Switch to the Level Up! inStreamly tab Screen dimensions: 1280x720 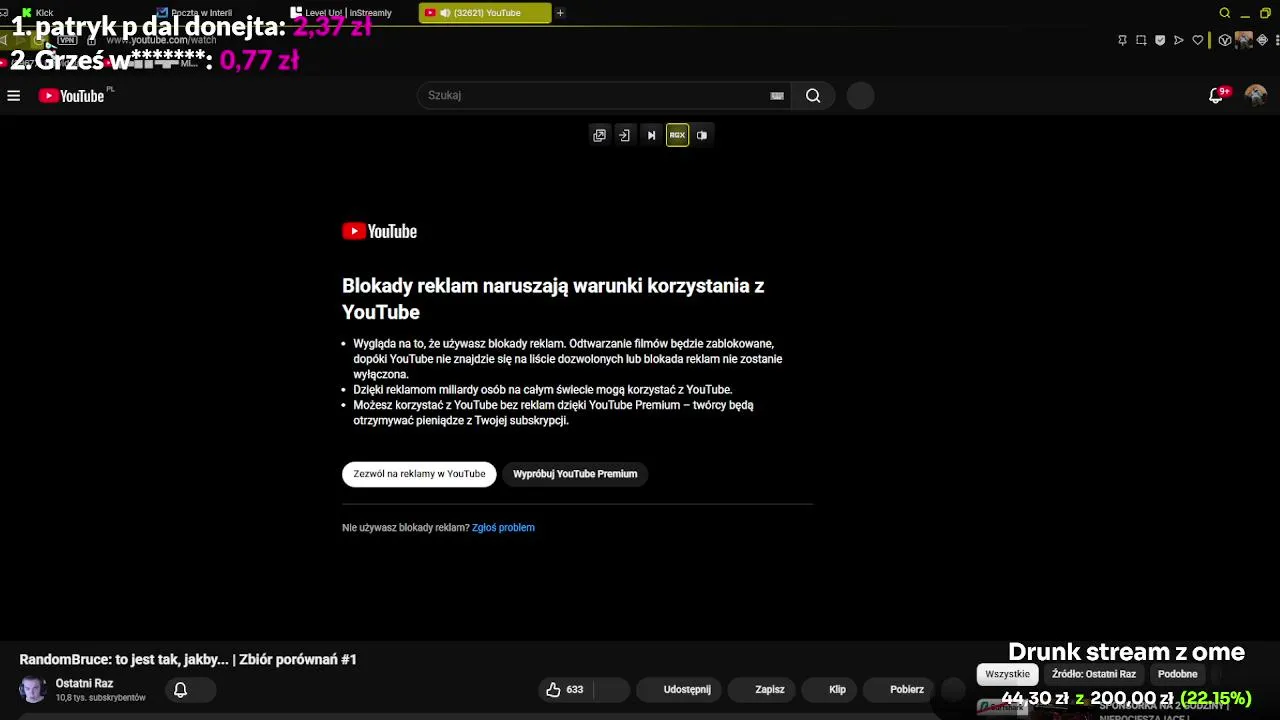tap(348, 13)
